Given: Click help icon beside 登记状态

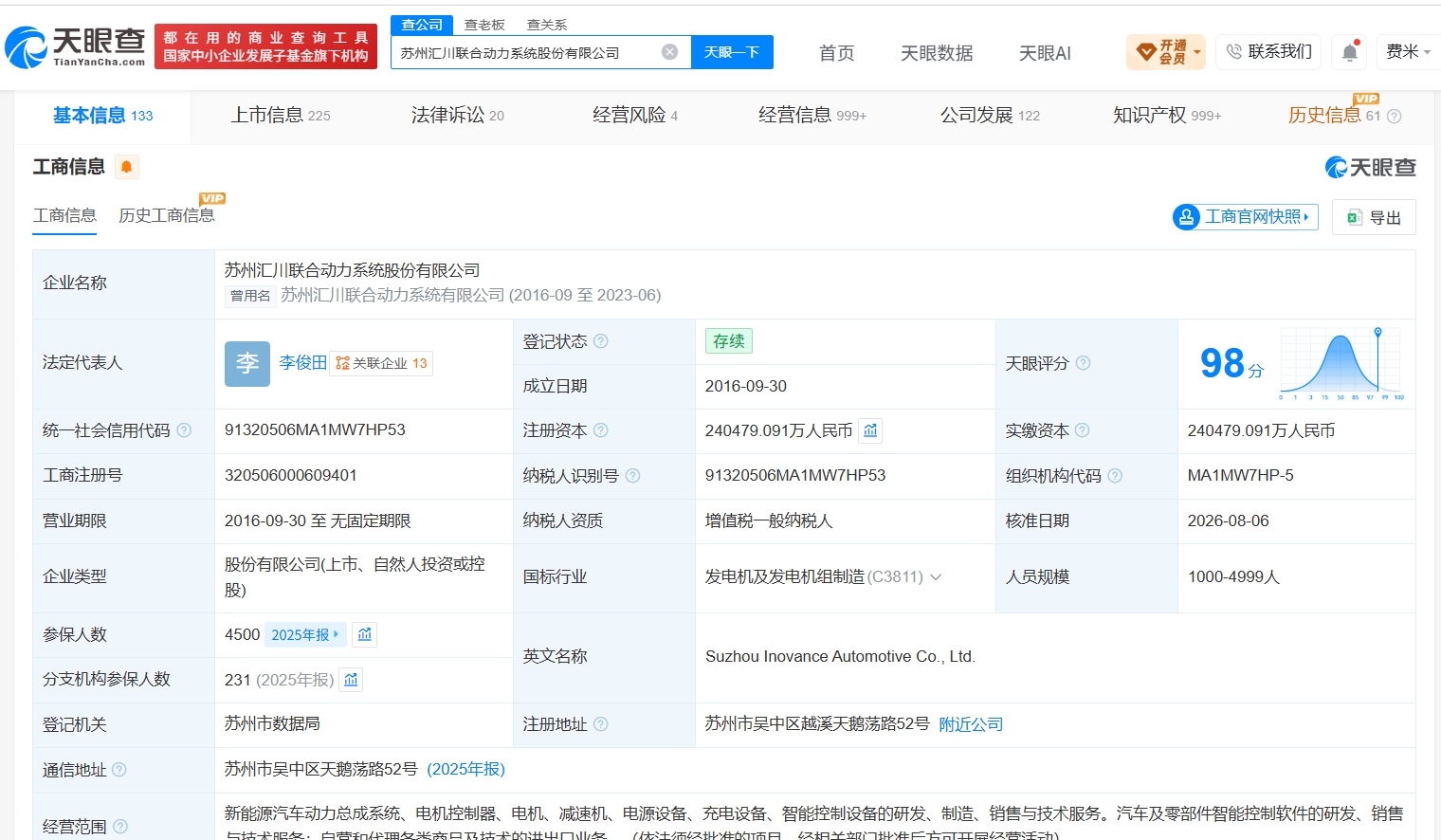Looking at the screenshot, I should [x=601, y=341].
